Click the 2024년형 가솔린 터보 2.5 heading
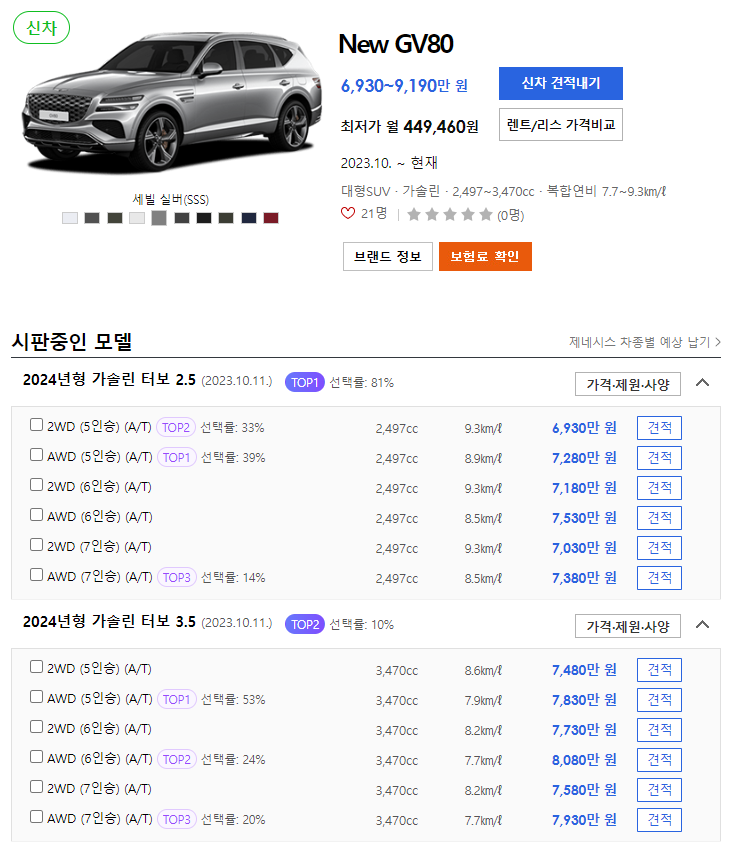 [109, 380]
